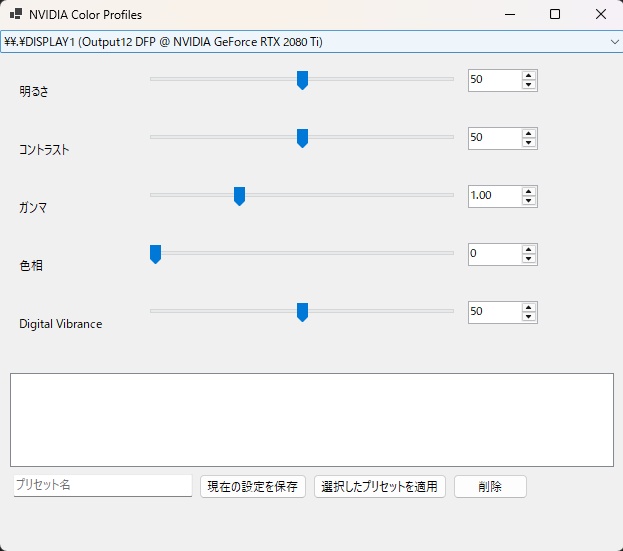Open the display selection dropdown
Image resolution: width=623 pixels, height=551 pixels.
(311, 42)
